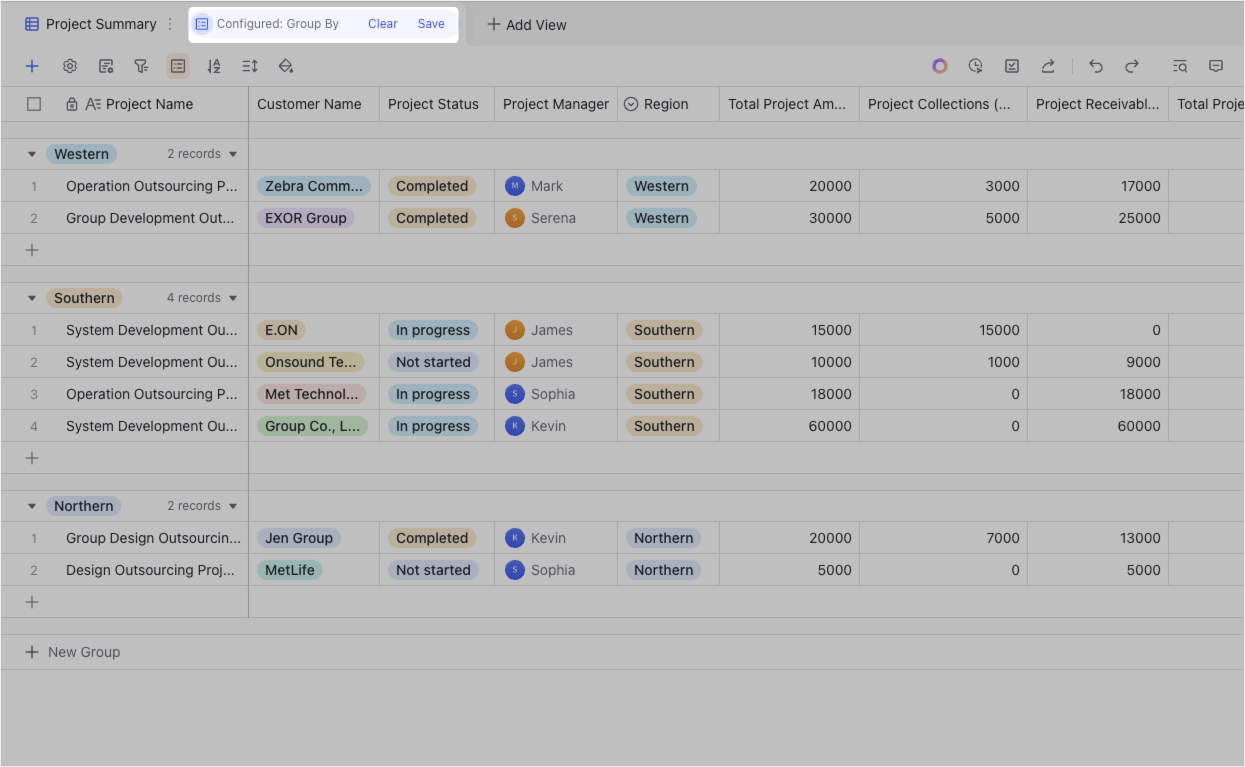The image size is (1245, 767).
Task: Select the Project Receivables column header
Action: point(1098,104)
